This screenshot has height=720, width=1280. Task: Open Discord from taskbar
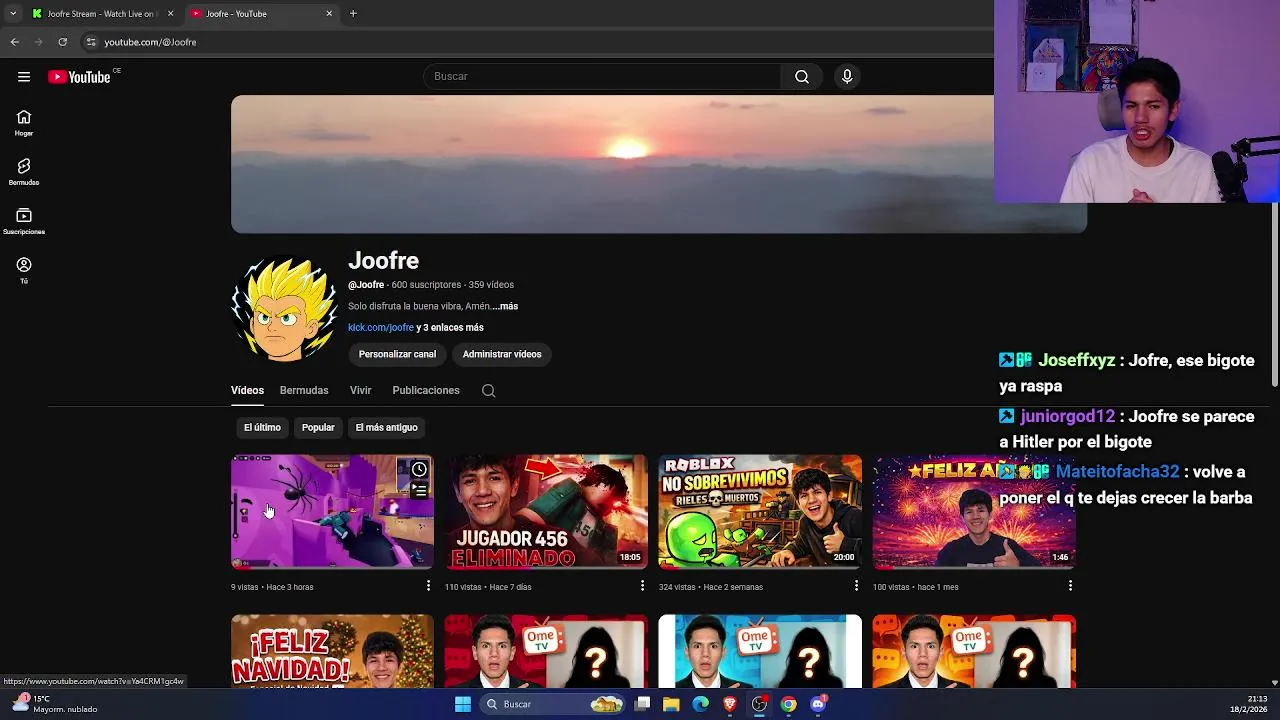pyautogui.click(x=818, y=704)
